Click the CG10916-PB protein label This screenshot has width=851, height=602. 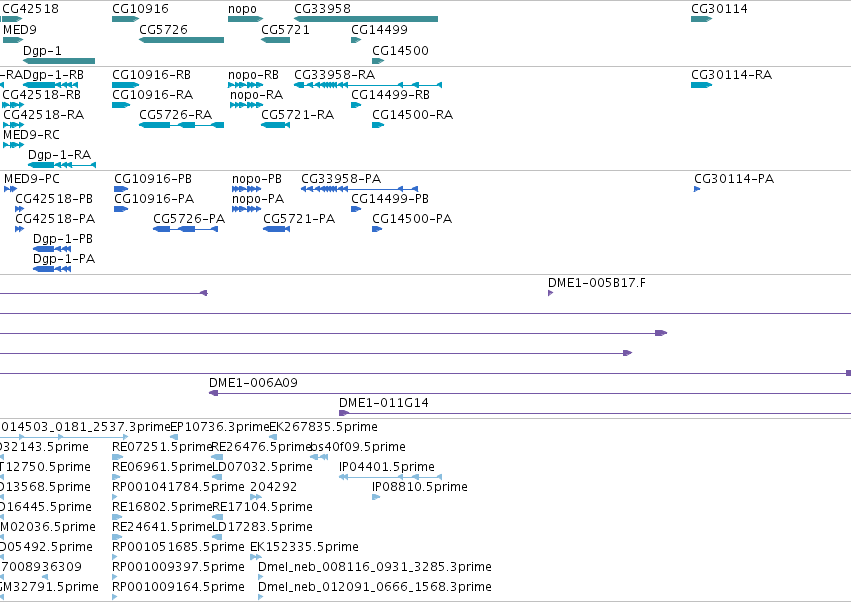pos(153,179)
